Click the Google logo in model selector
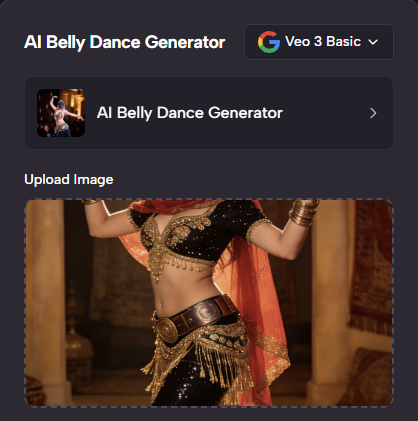418x421 pixels. point(269,42)
